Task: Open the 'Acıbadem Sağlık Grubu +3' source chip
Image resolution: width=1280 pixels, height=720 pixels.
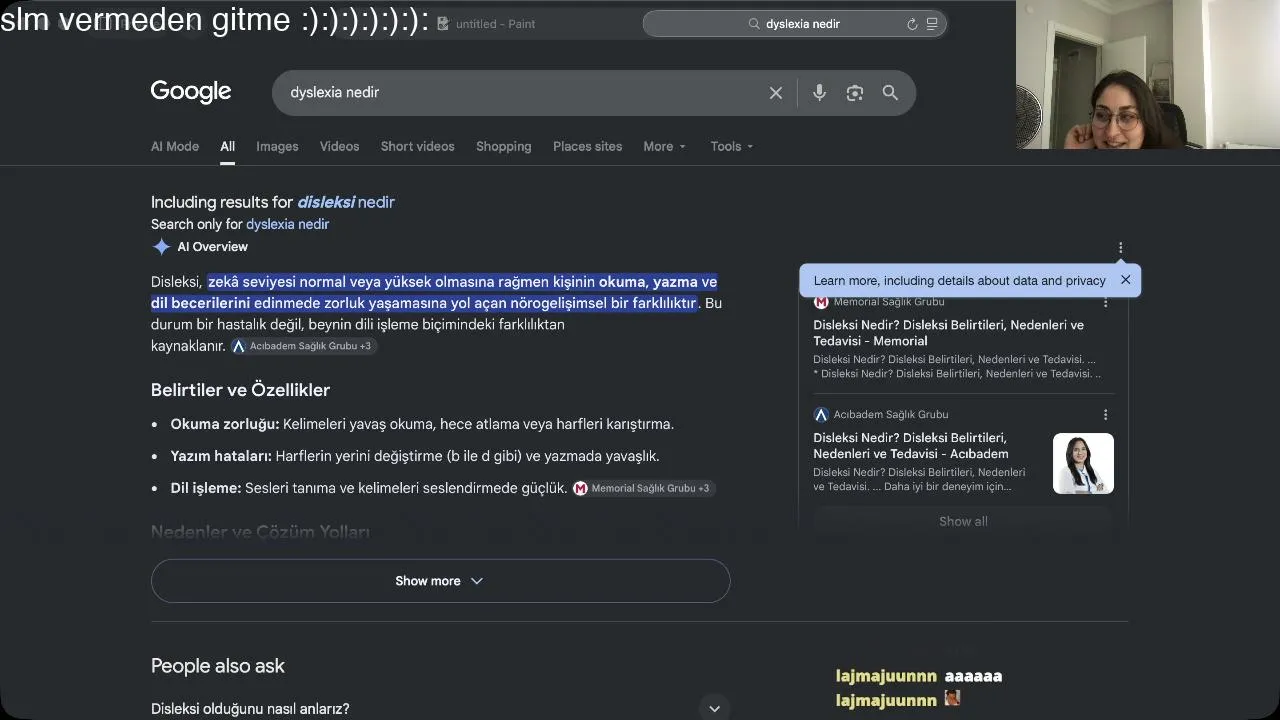Action: click(304, 346)
